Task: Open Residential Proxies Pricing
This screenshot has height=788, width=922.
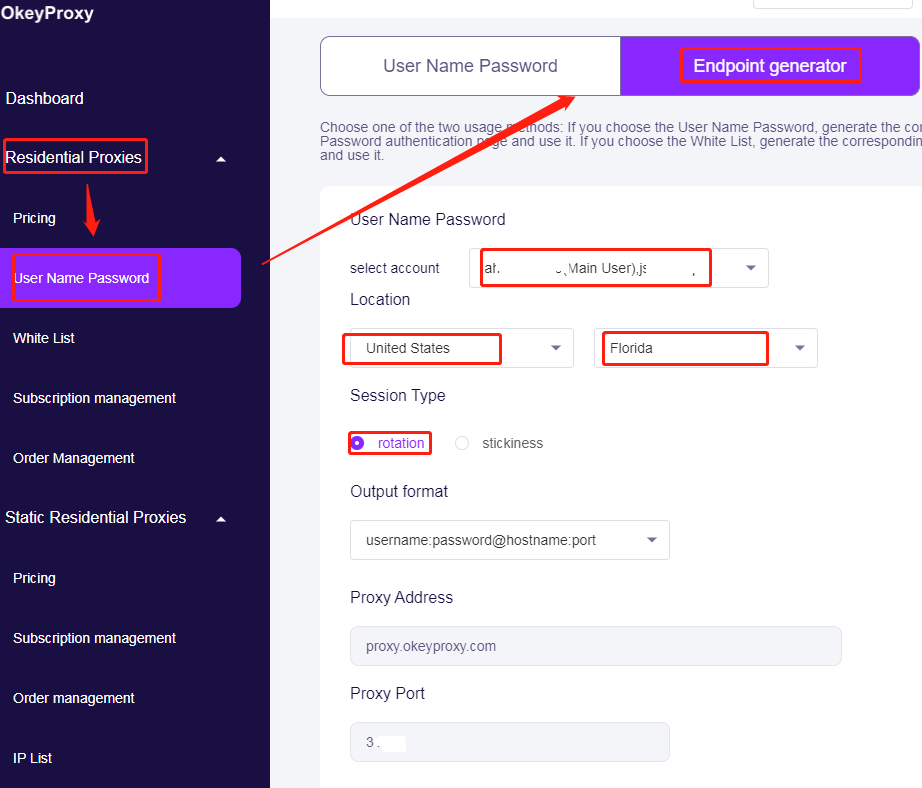Action: tap(34, 218)
